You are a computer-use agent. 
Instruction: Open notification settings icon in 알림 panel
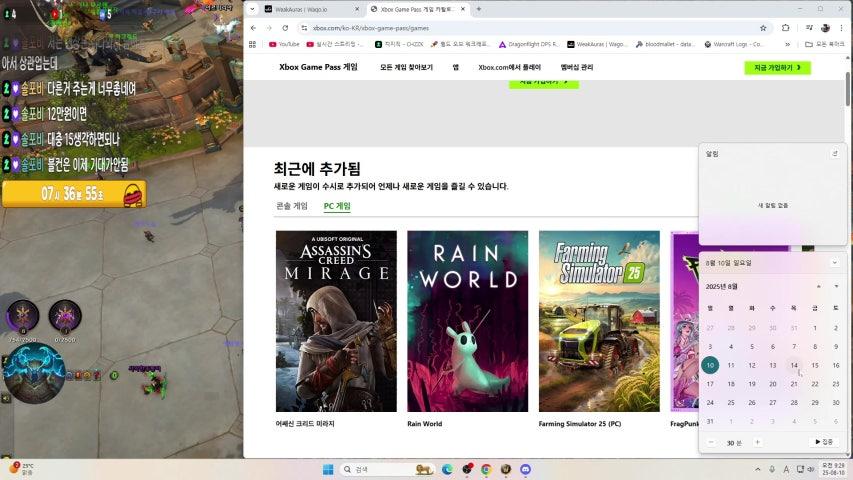(x=835, y=154)
